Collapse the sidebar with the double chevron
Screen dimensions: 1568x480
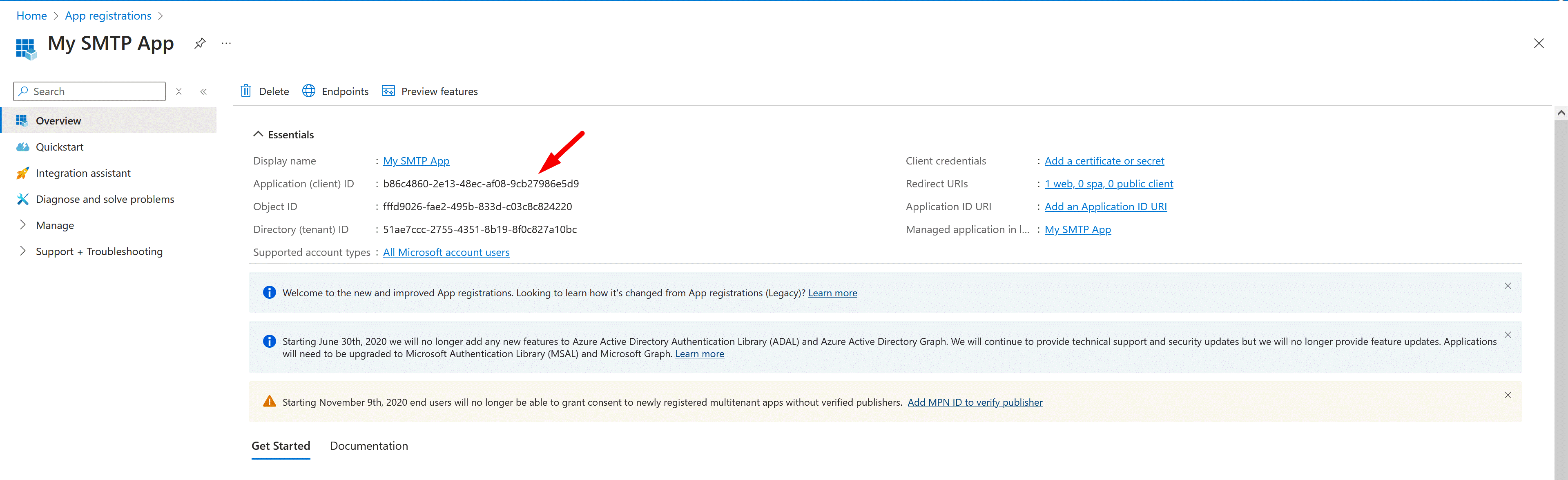(203, 91)
